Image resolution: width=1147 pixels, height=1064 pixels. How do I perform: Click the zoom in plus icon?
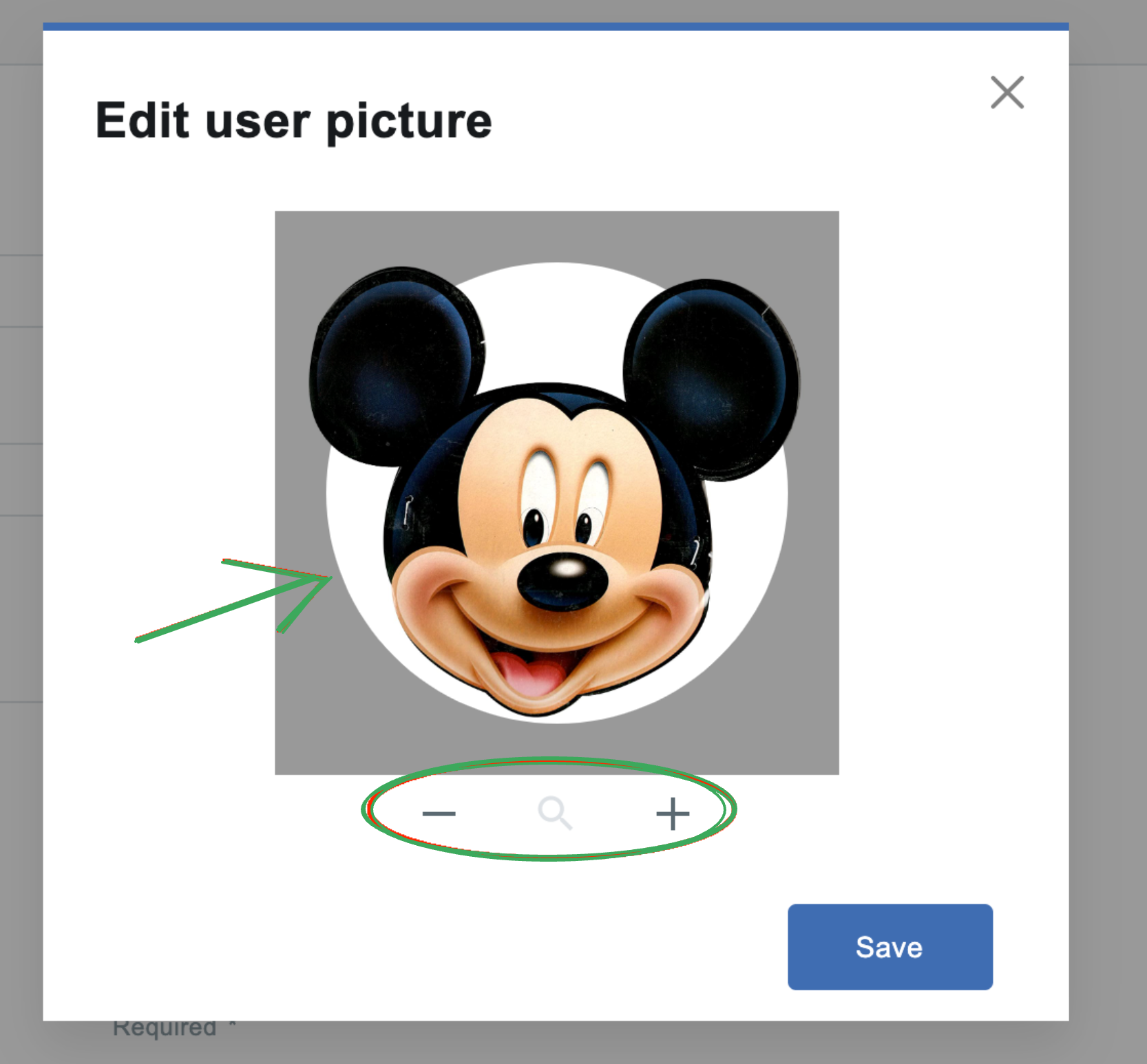(x=673, y=814)
